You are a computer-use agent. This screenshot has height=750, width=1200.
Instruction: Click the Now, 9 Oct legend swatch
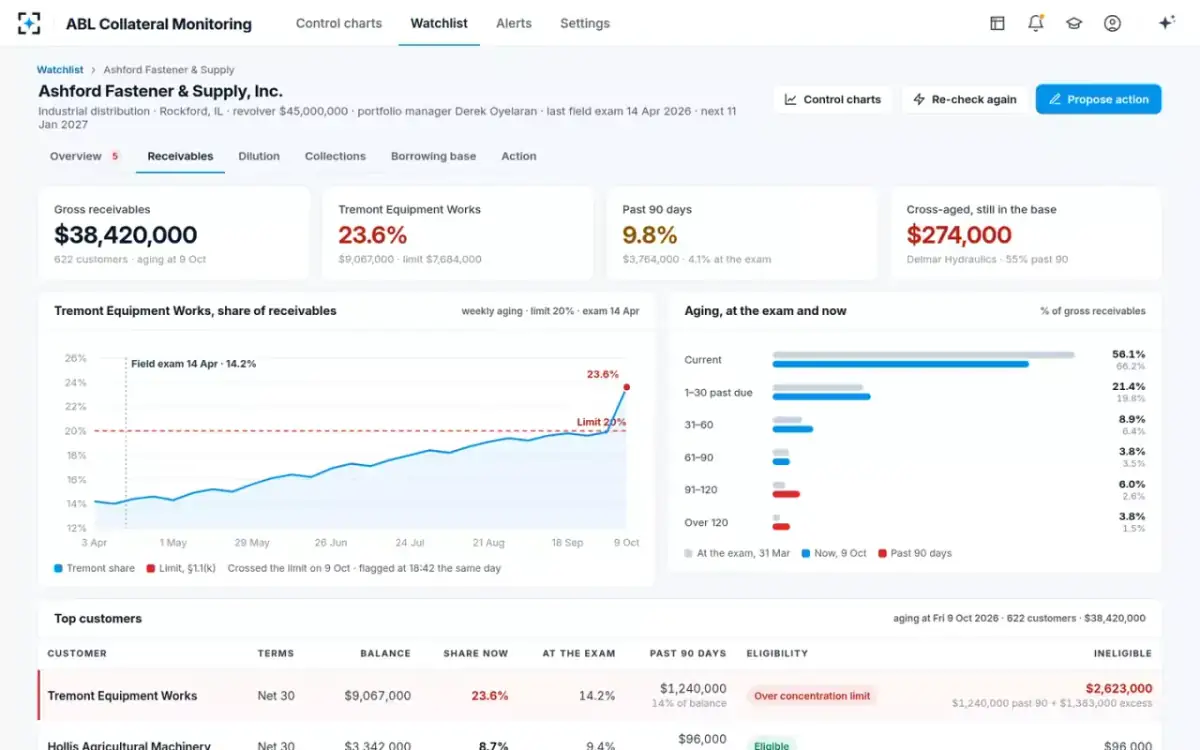click(x=806, y=553)
